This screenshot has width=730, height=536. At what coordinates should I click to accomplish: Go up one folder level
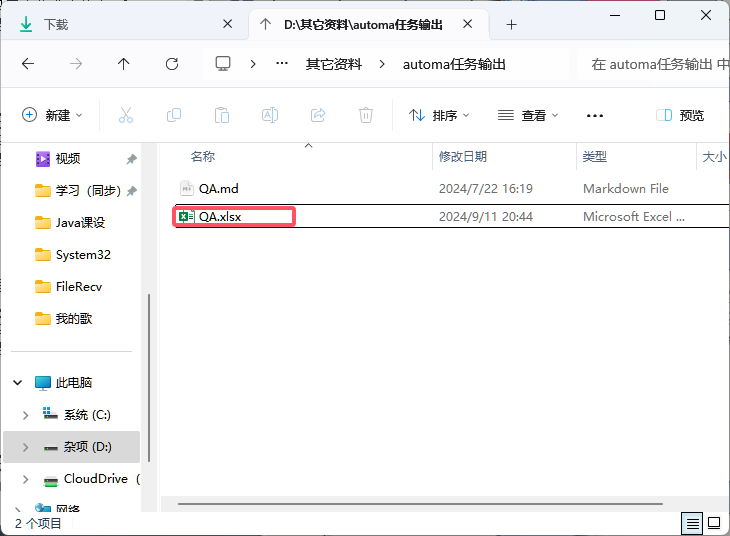point(123,64)
